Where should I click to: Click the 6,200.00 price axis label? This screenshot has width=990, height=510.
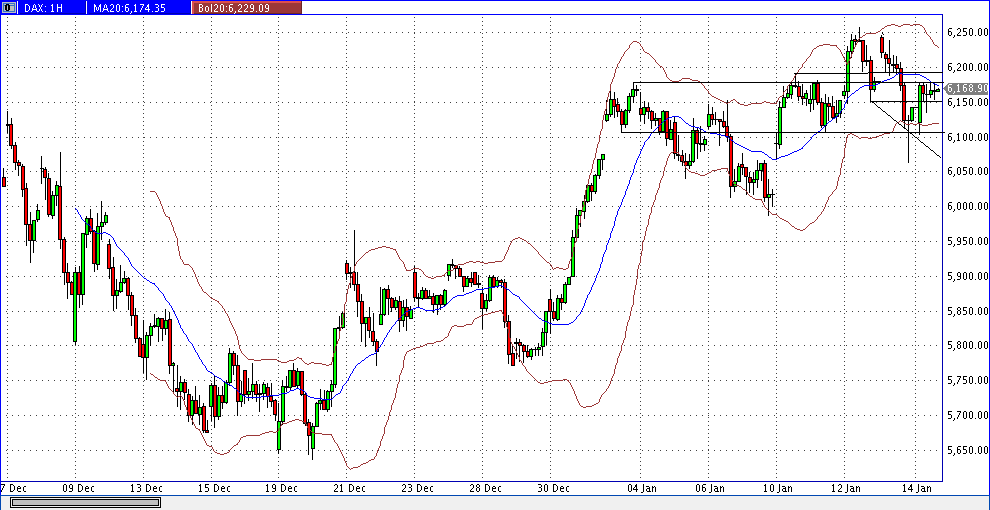pos(967,67)
